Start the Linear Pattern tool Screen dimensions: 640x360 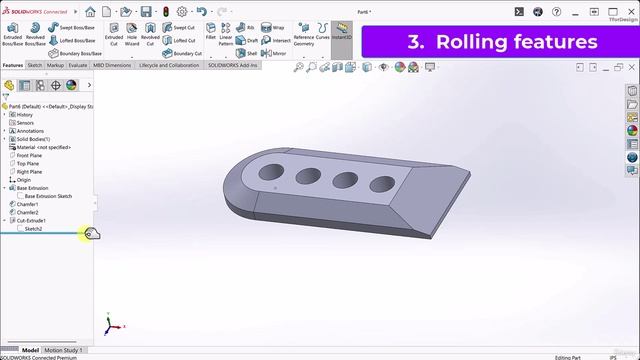(225, 34)
